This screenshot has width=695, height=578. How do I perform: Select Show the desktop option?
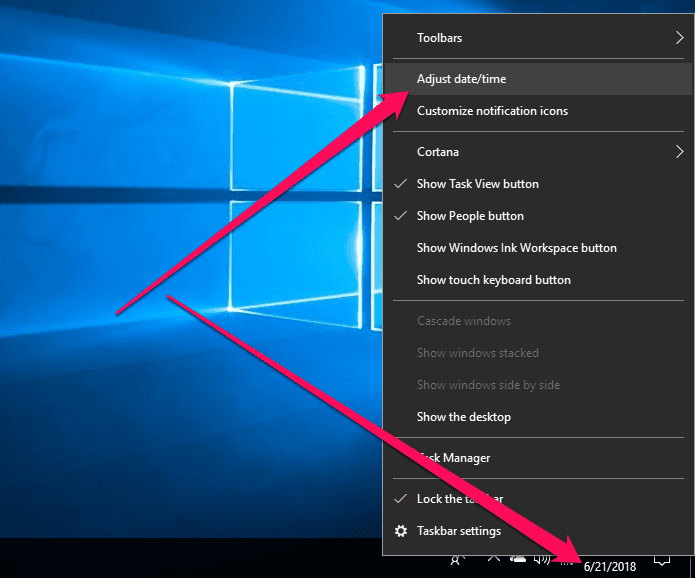[538, 417]
